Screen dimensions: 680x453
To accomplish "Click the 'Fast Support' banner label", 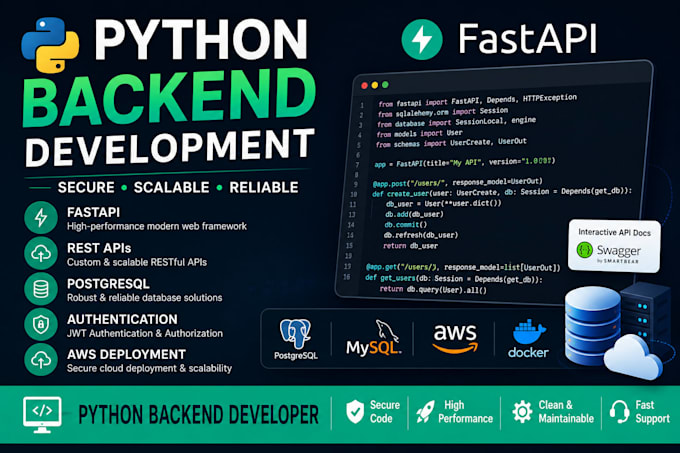I will (x=652, y=411).
